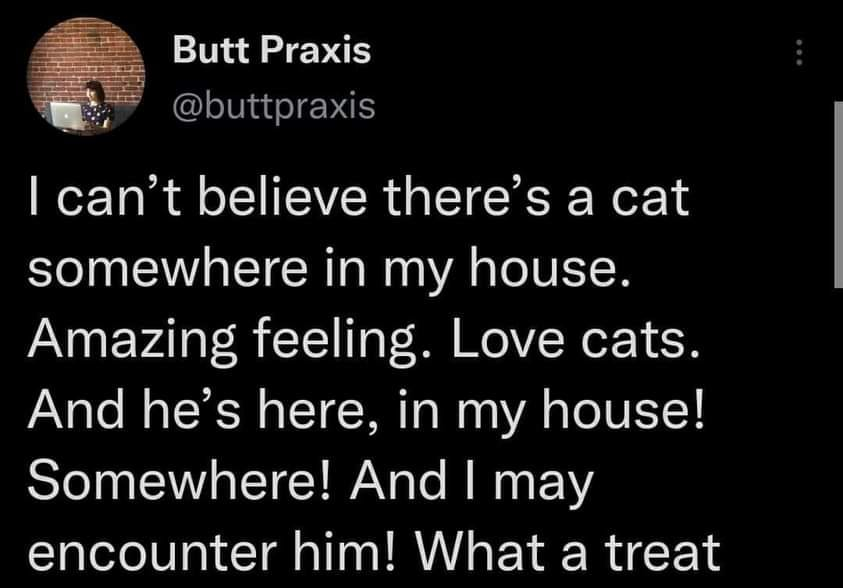Open the three-dot more options menu
The height and width of the screenshot is (588, 843).
tap(799, 52)
